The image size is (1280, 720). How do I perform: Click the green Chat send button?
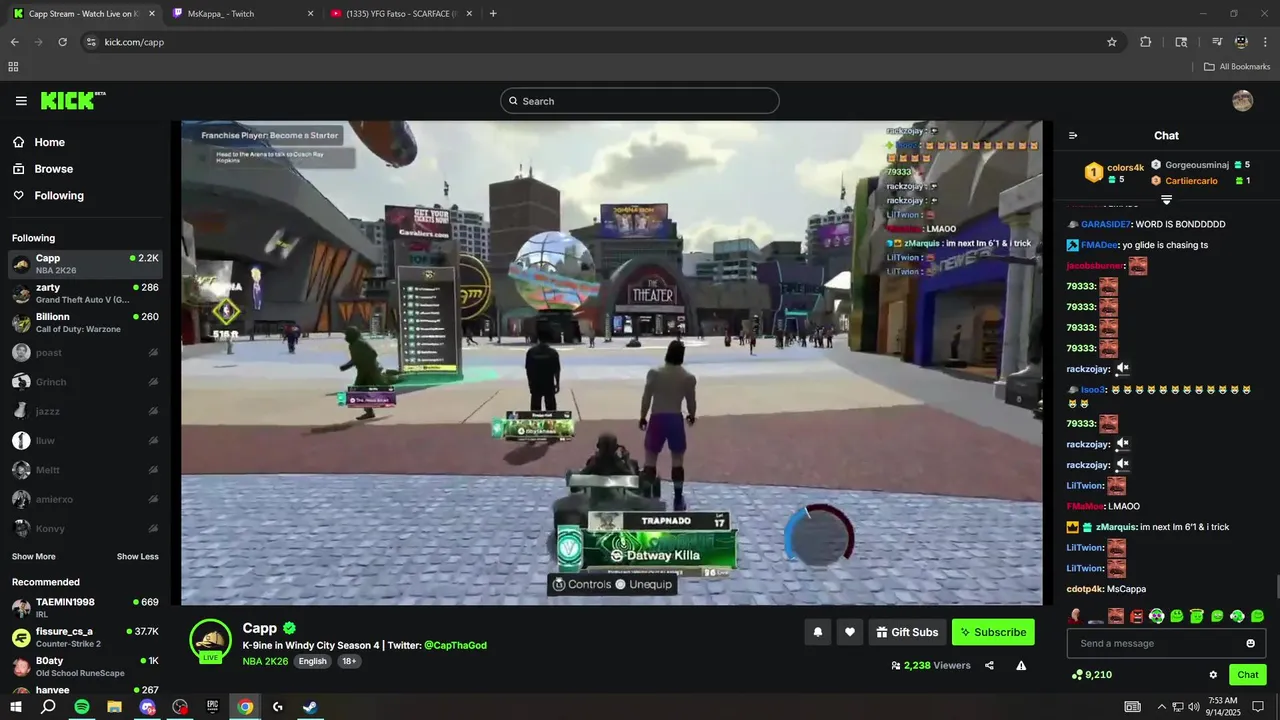[x=1248, y=675]
